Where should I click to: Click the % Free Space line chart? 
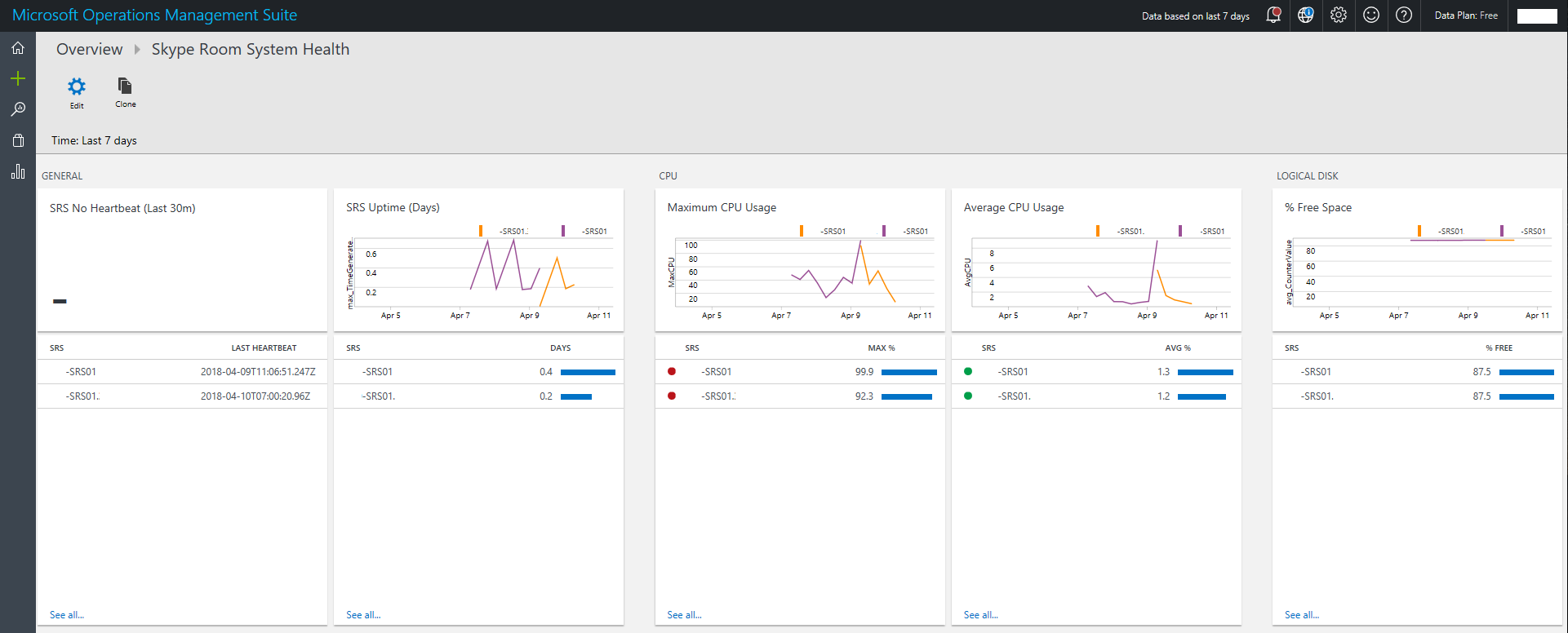(1422, 273)
